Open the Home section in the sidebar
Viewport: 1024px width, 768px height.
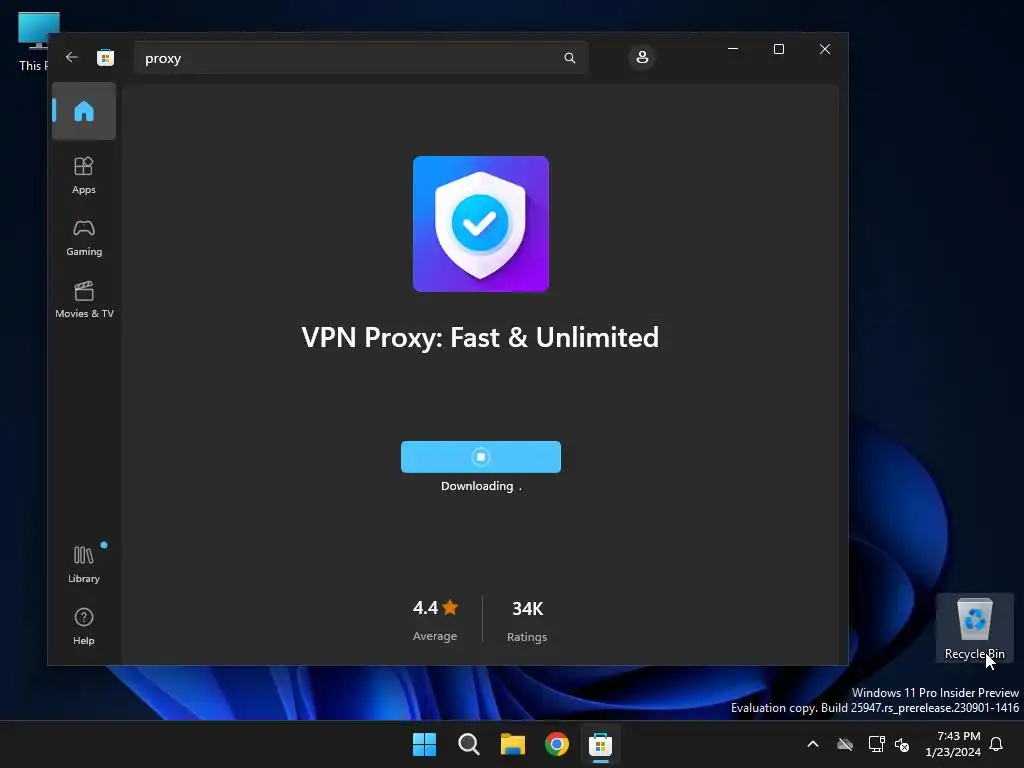(x=84, y=111)
